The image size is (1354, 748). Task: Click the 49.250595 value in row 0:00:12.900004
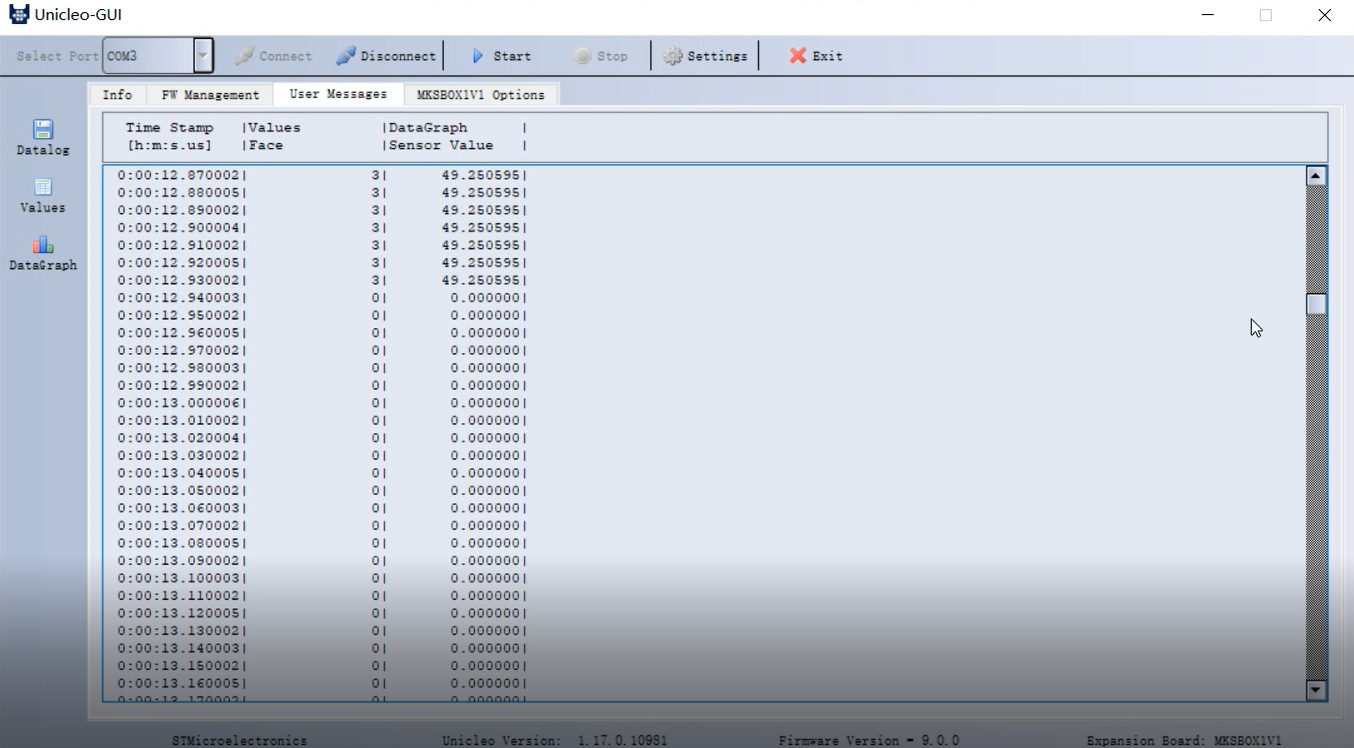(x=481, y=228)
